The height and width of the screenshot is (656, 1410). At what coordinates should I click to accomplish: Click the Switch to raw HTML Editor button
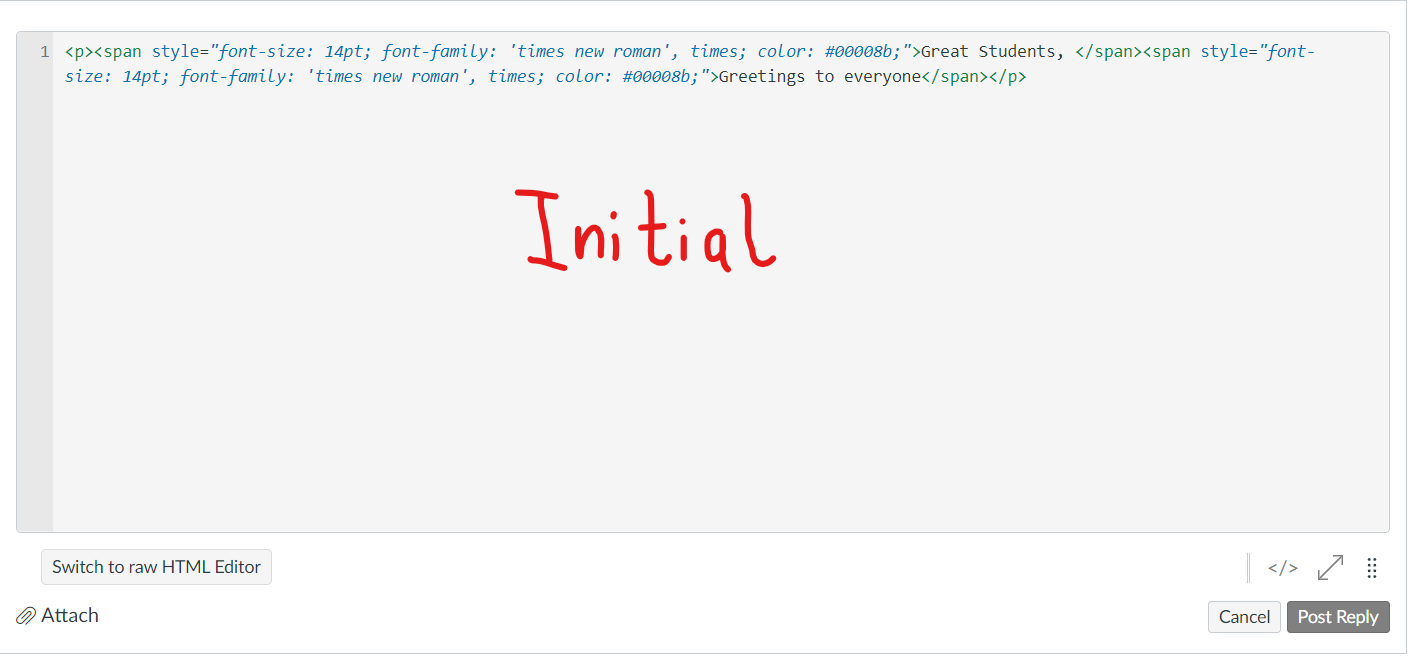coord(156,567)
